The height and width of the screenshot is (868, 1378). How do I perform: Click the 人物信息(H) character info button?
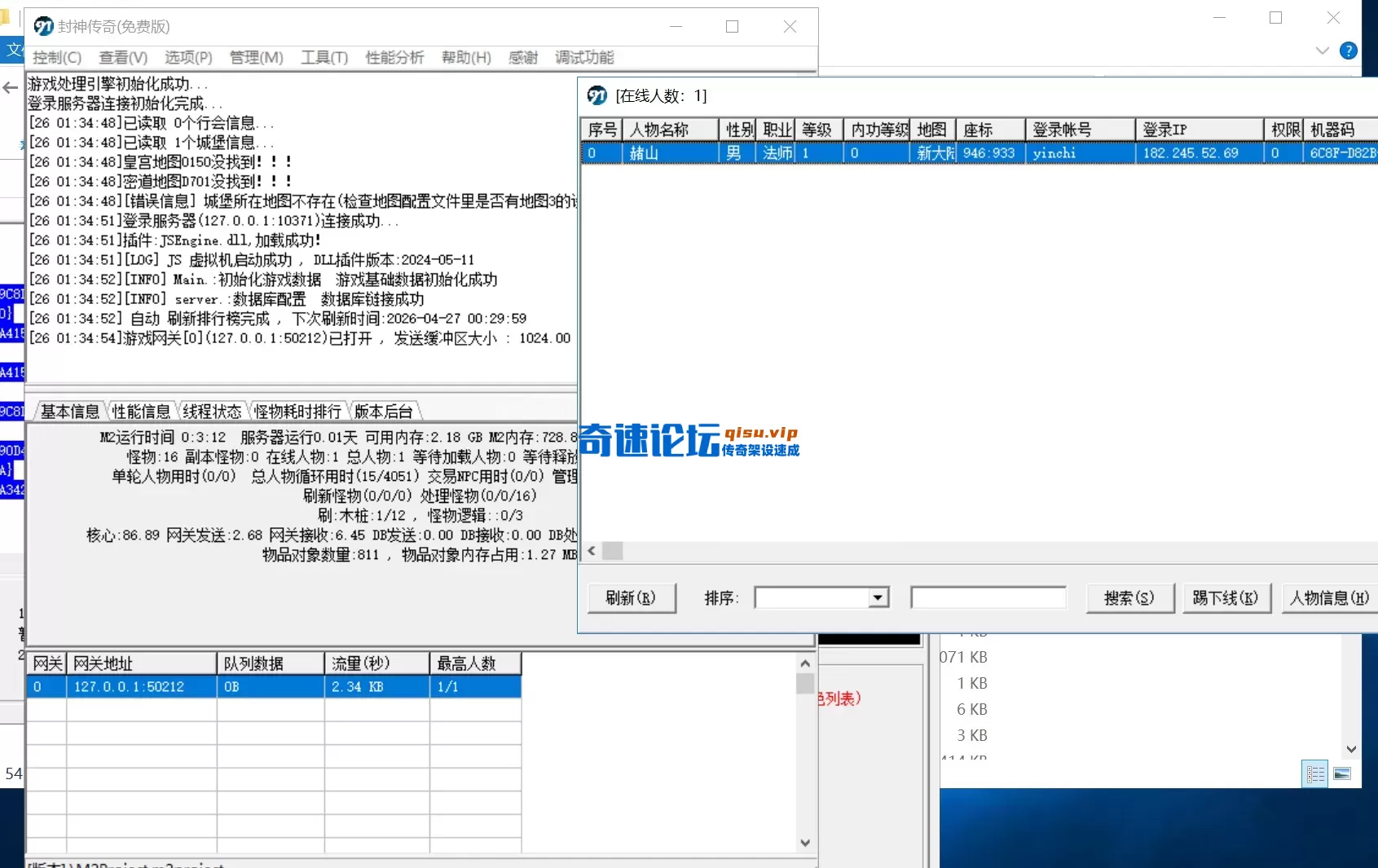coord(1328,597)
